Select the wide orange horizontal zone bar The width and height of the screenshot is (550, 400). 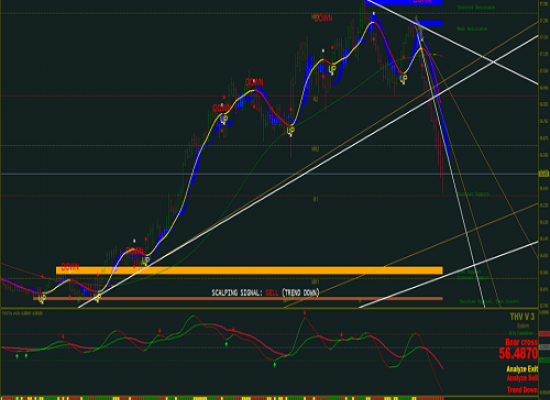[x=249, y=270]
